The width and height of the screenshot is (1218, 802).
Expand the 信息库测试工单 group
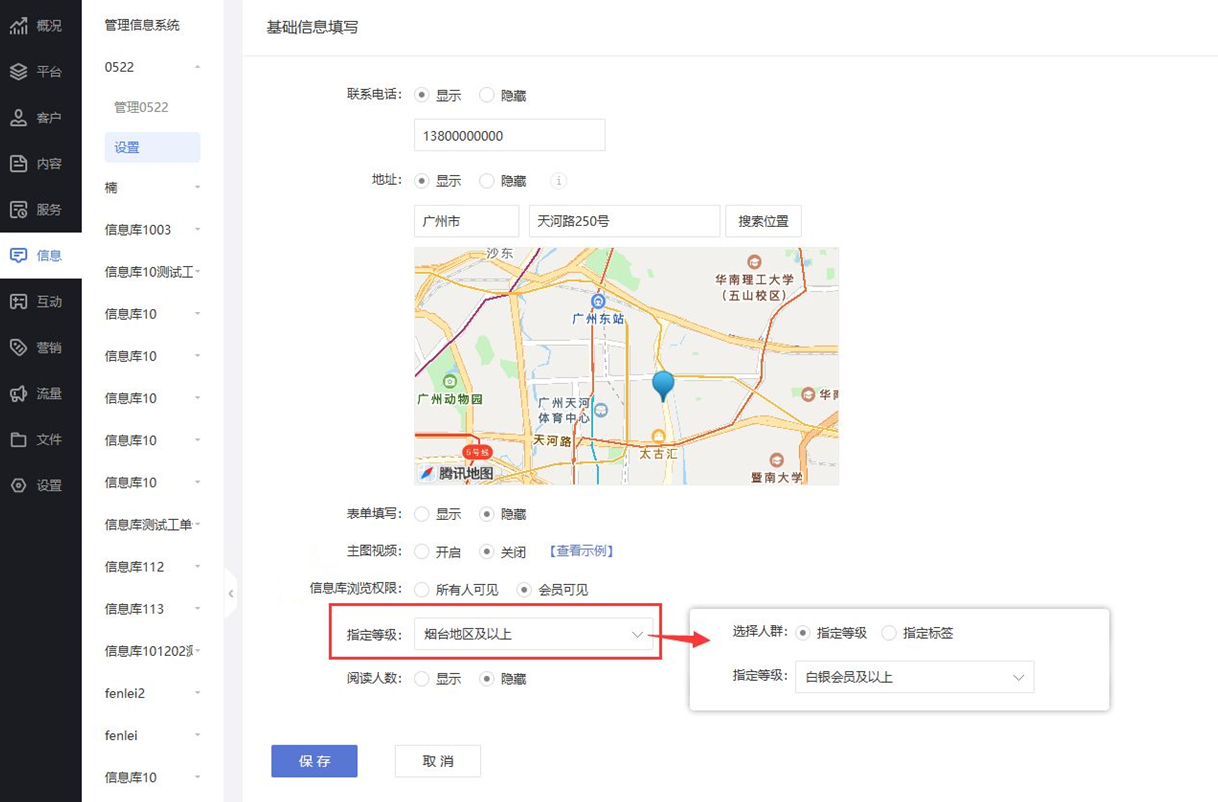click(x=199, y=524)
